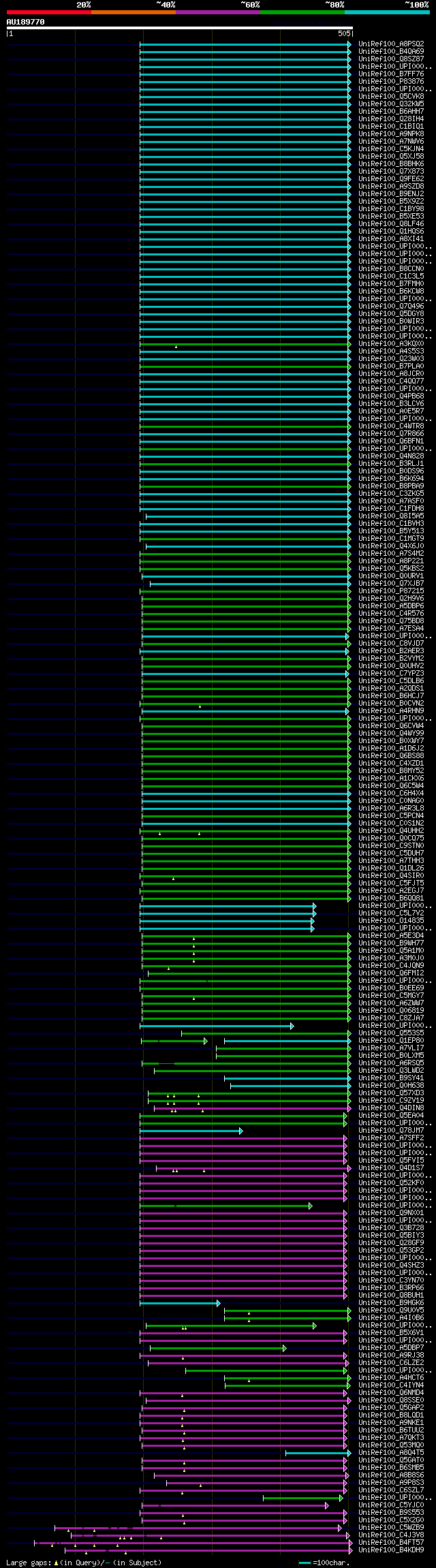The image size is (436, 1568).
Task: Select the label UniRef100_Q7Q496
Action: tap(391, 307)
